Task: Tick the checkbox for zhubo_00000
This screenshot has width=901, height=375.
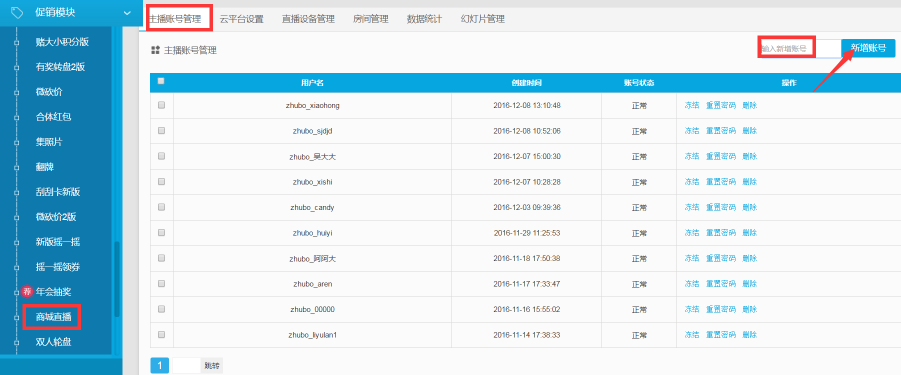Action: 161,308
